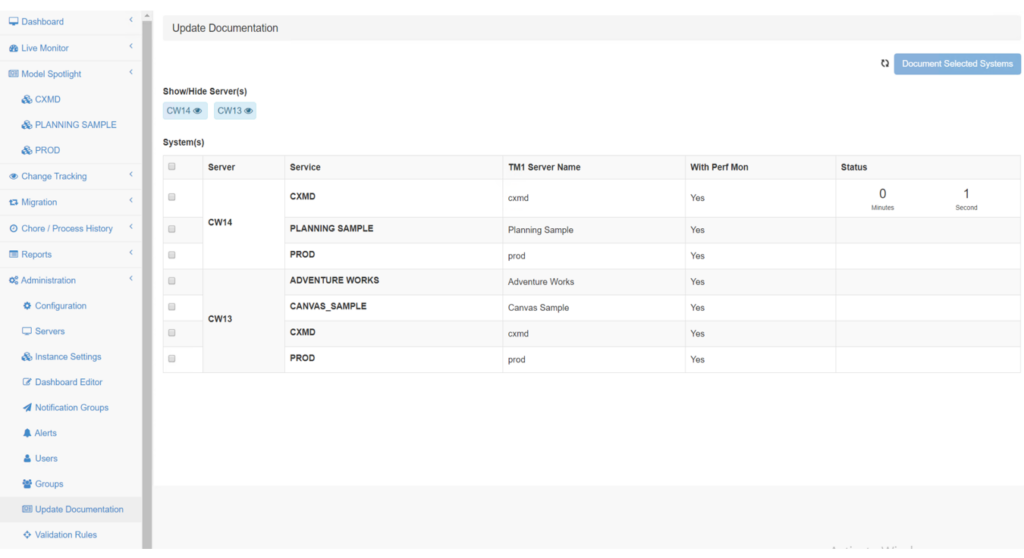
Task: Click the Alerts bell icon
Action: click(27, 433)
